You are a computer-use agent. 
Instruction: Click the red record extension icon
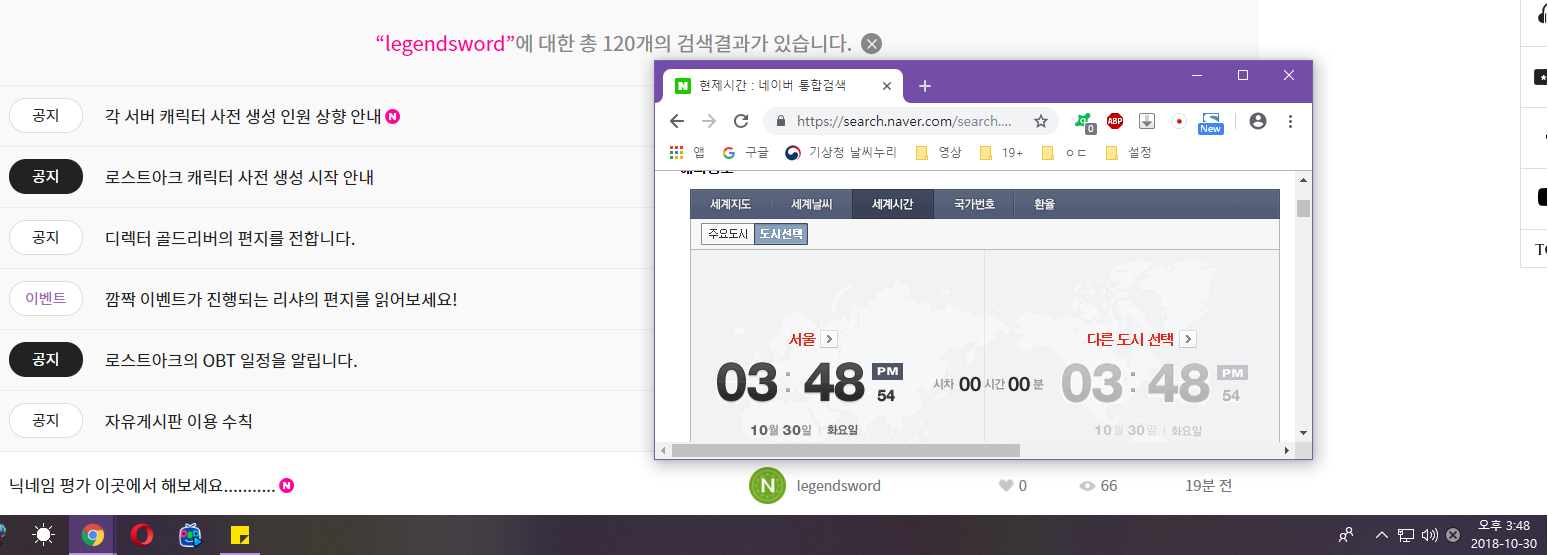[x=1179, y=121]
